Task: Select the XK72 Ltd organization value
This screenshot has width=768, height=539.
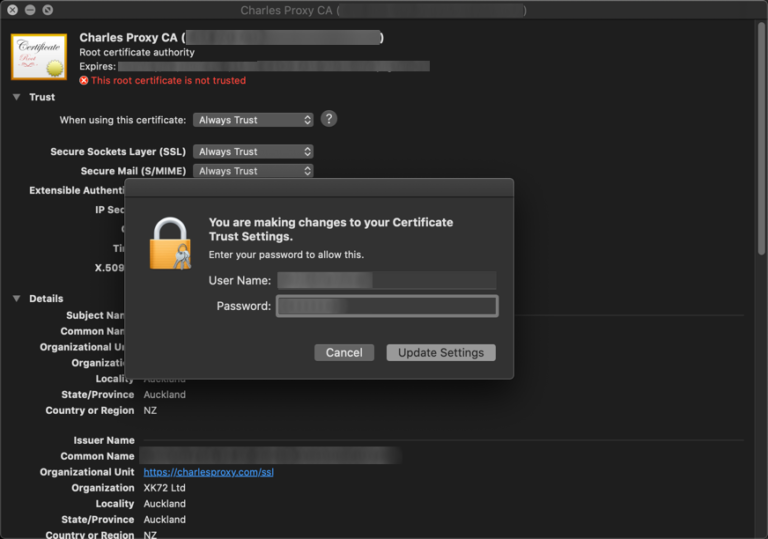Action: (165, 488)
